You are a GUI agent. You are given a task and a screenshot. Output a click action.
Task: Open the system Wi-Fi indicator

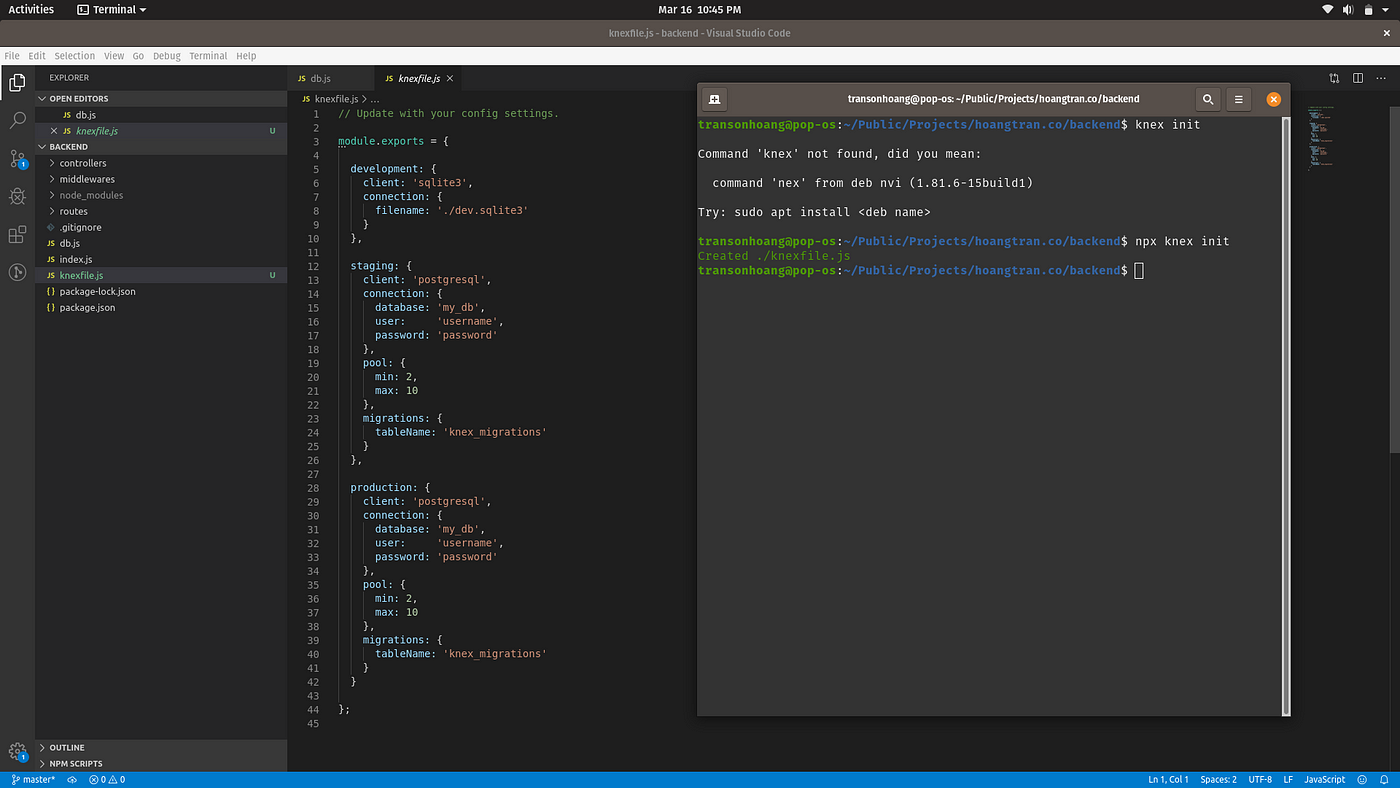[1328, 9]
